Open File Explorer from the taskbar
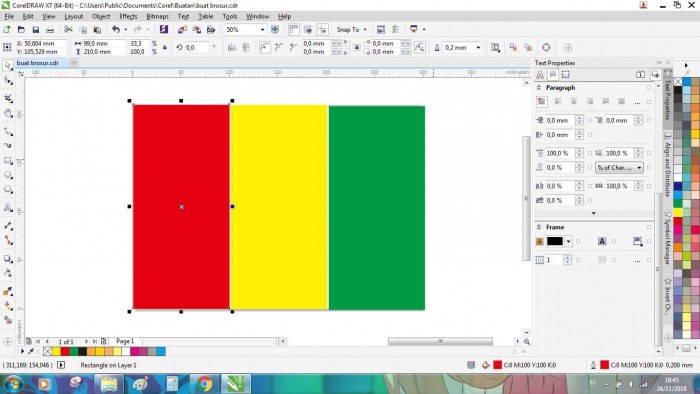Image resolution: width=700 pixels, height=394 pixels. tap(108, 384)
